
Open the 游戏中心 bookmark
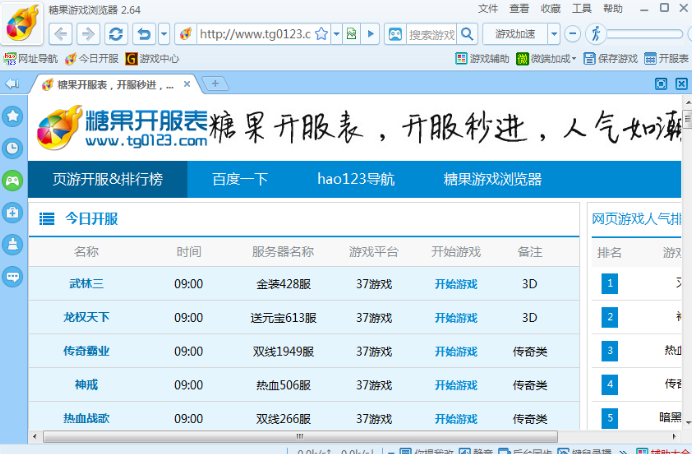152,59
